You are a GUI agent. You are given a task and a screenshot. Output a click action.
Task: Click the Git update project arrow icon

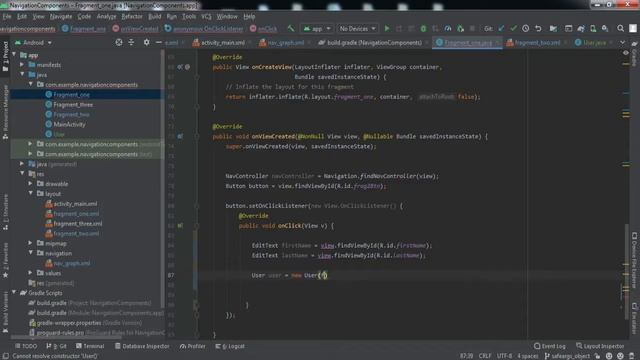(501, 29)
